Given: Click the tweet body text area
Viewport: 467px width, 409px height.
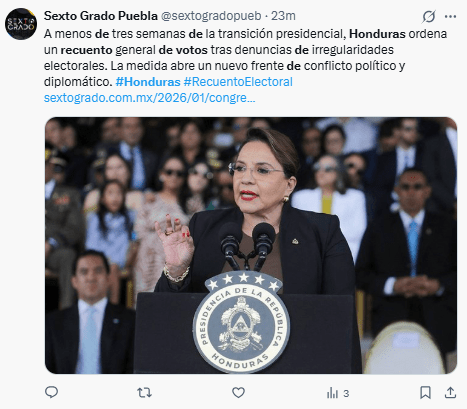Looking at the screenshot, I should (x=245, y=58).
